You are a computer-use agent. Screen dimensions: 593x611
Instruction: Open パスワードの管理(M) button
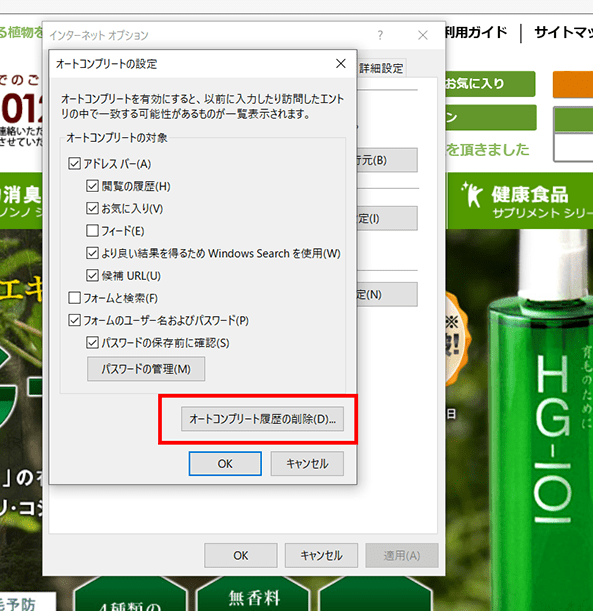(146, 369)
